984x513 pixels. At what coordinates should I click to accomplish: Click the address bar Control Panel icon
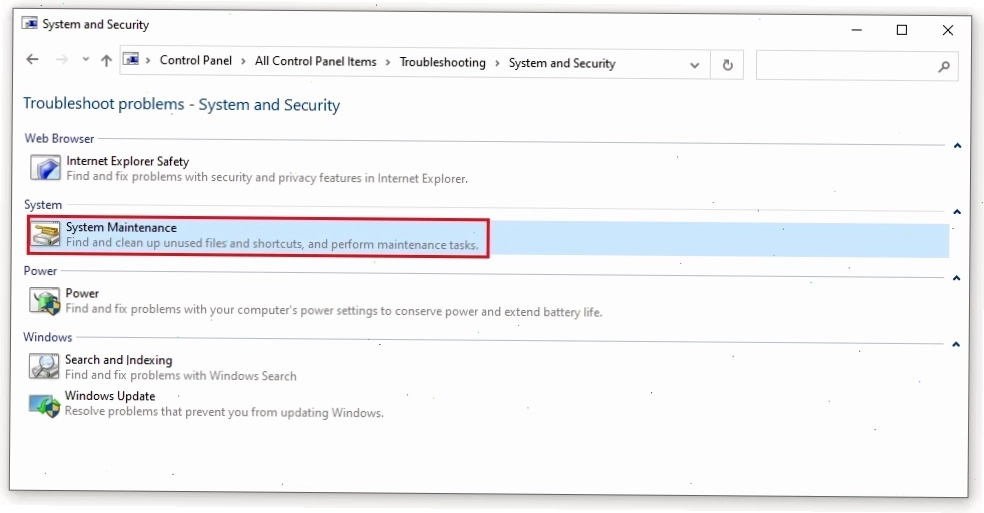tap(131, 60)
